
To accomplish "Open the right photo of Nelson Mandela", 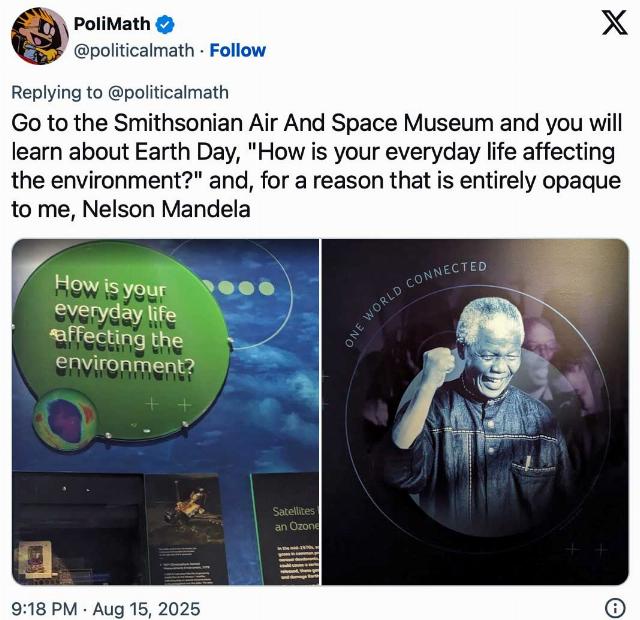I will click(475, 412).
